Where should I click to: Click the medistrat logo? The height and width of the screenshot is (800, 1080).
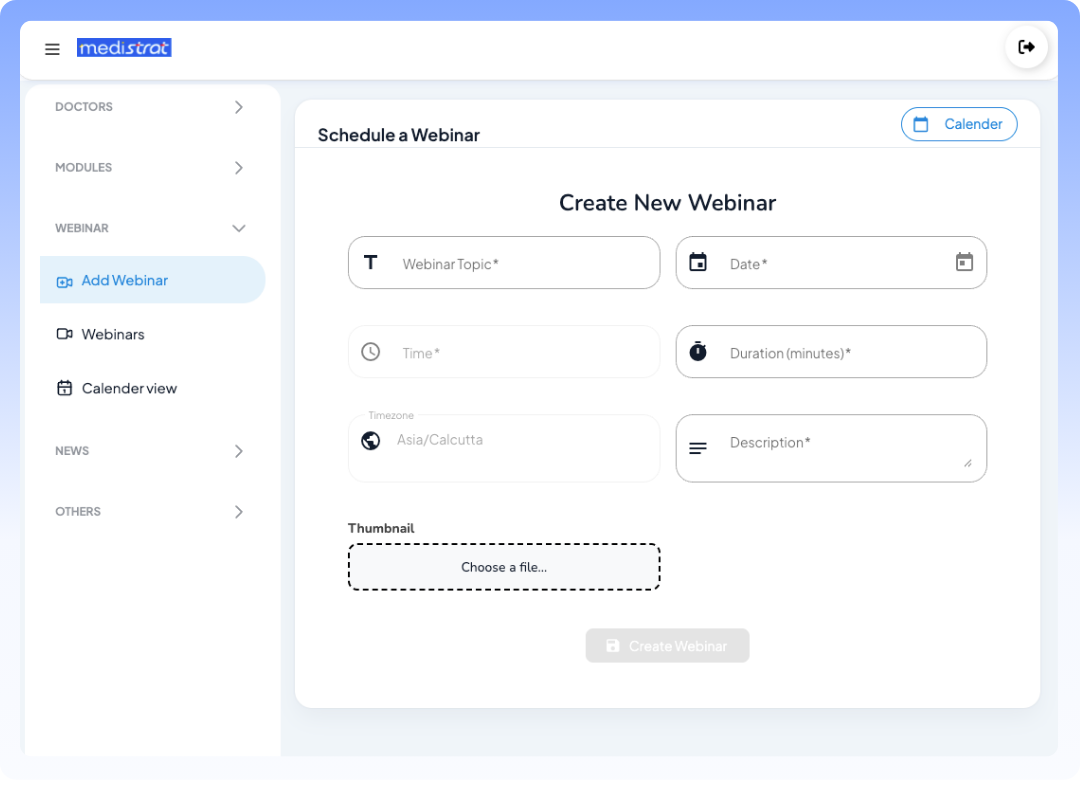124,48
